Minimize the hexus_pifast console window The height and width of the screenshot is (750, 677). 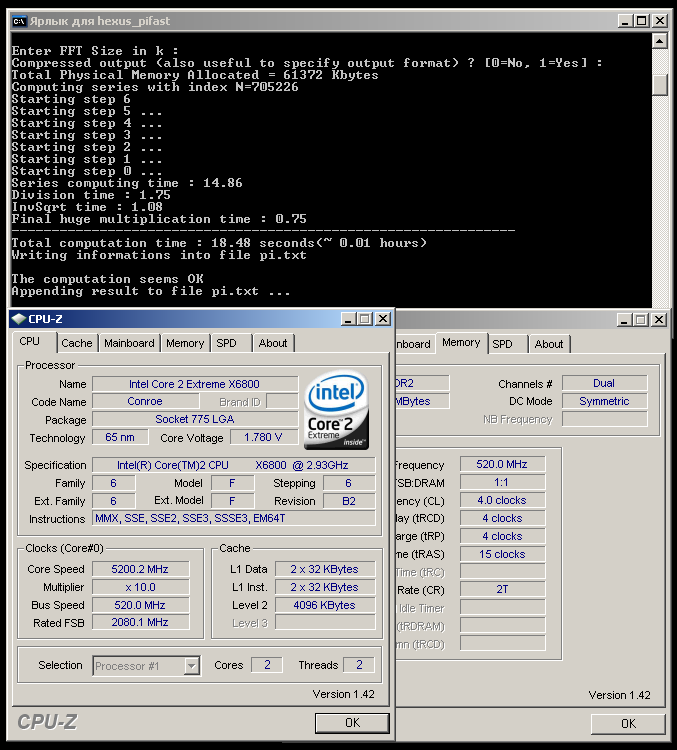tap(625, 21)
